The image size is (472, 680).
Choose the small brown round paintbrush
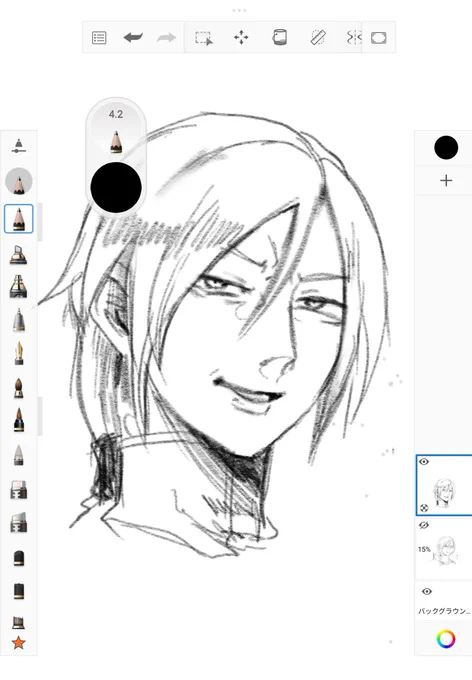point(18,388)
